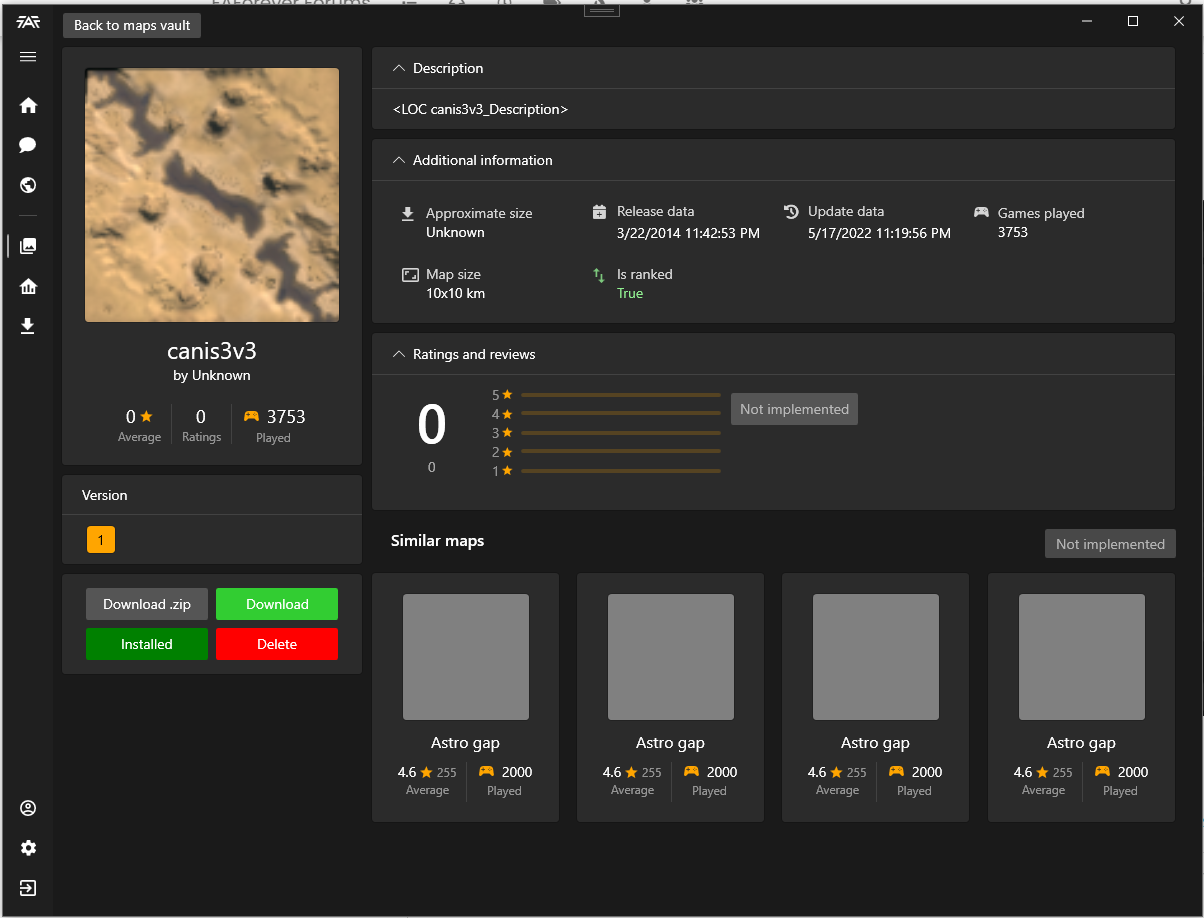Screen dimensions: 1204x918
Task: Open settings gear icon in sidebar
Action: coord(28,848)
